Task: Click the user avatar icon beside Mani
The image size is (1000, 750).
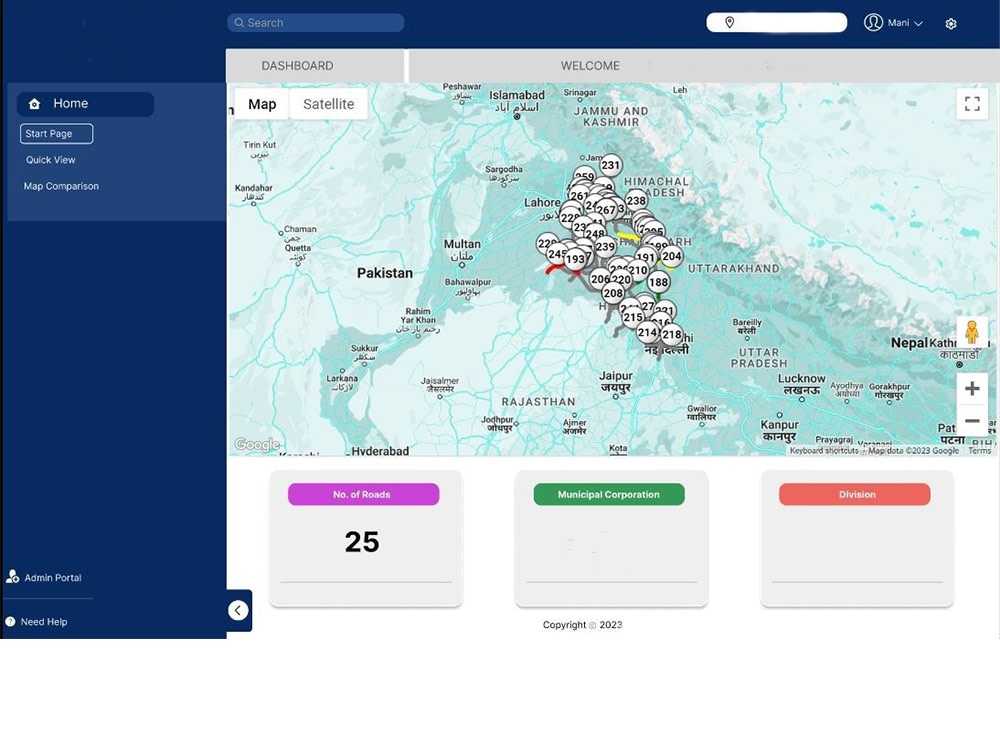Action: [x=873, y=22]
